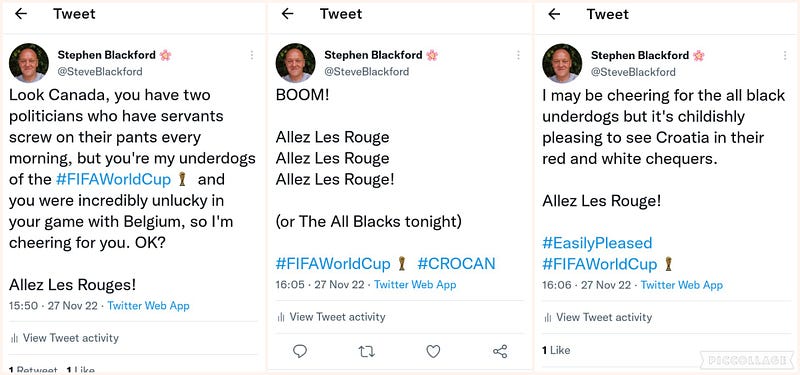Retweet the BOOM tweet via retweet icon
Image resolution: width=800 pixels, height=375 pixels.
(366, 351)
